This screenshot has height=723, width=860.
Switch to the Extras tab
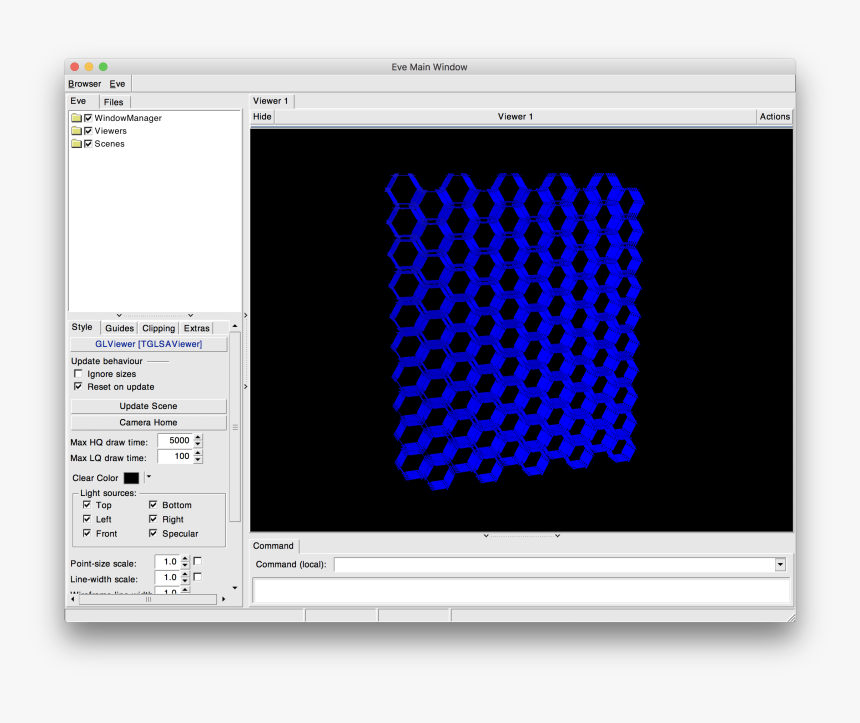tap(196, 328)
